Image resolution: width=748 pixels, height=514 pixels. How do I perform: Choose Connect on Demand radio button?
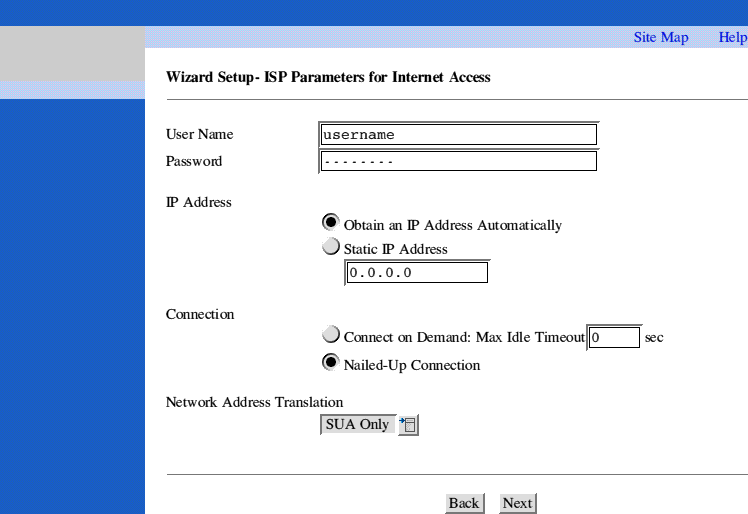[x=331, y=336]
